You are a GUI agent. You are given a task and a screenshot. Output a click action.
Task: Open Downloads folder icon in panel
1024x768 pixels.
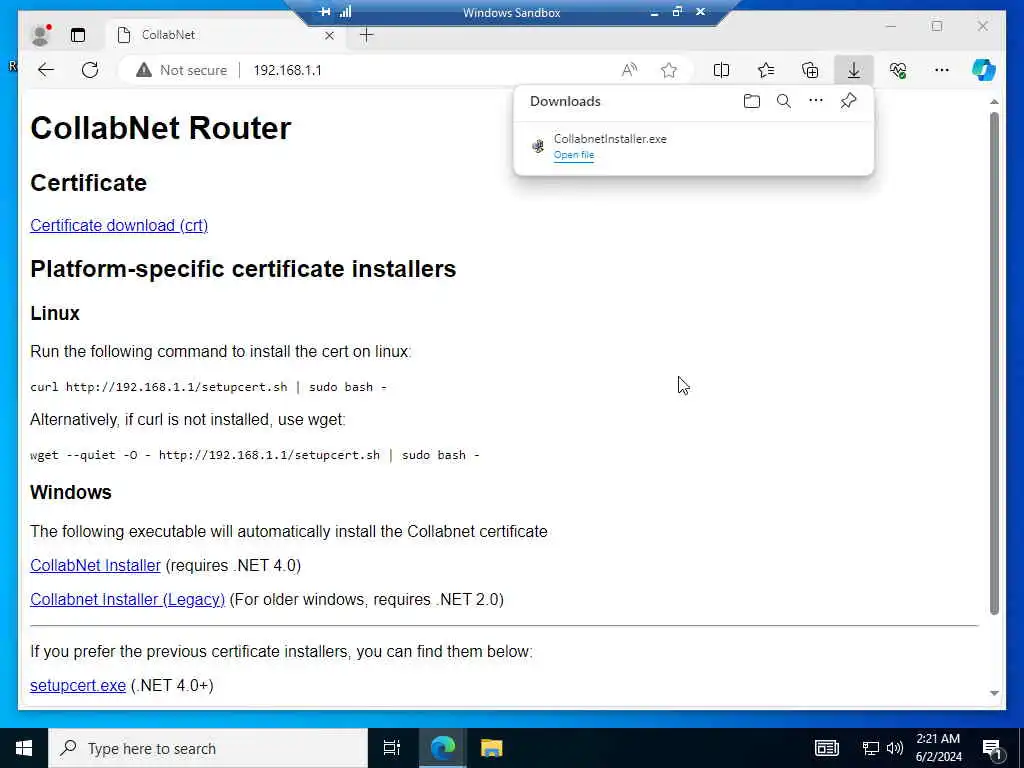tap(752, 101)
